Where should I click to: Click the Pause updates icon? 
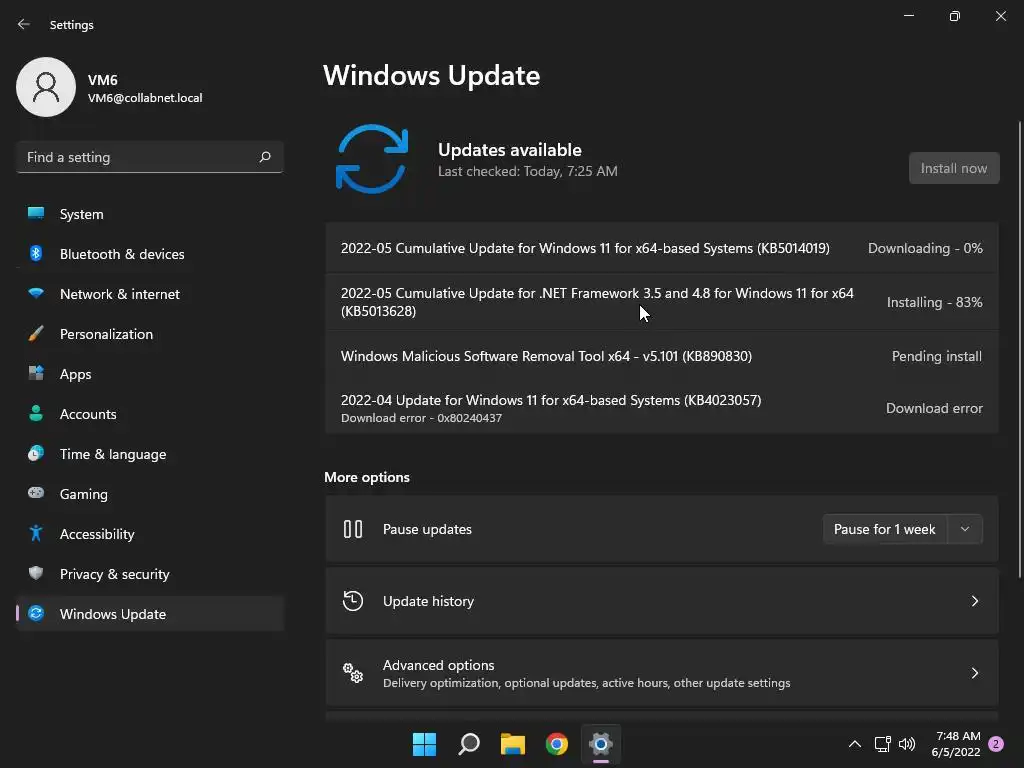(353, 529)
